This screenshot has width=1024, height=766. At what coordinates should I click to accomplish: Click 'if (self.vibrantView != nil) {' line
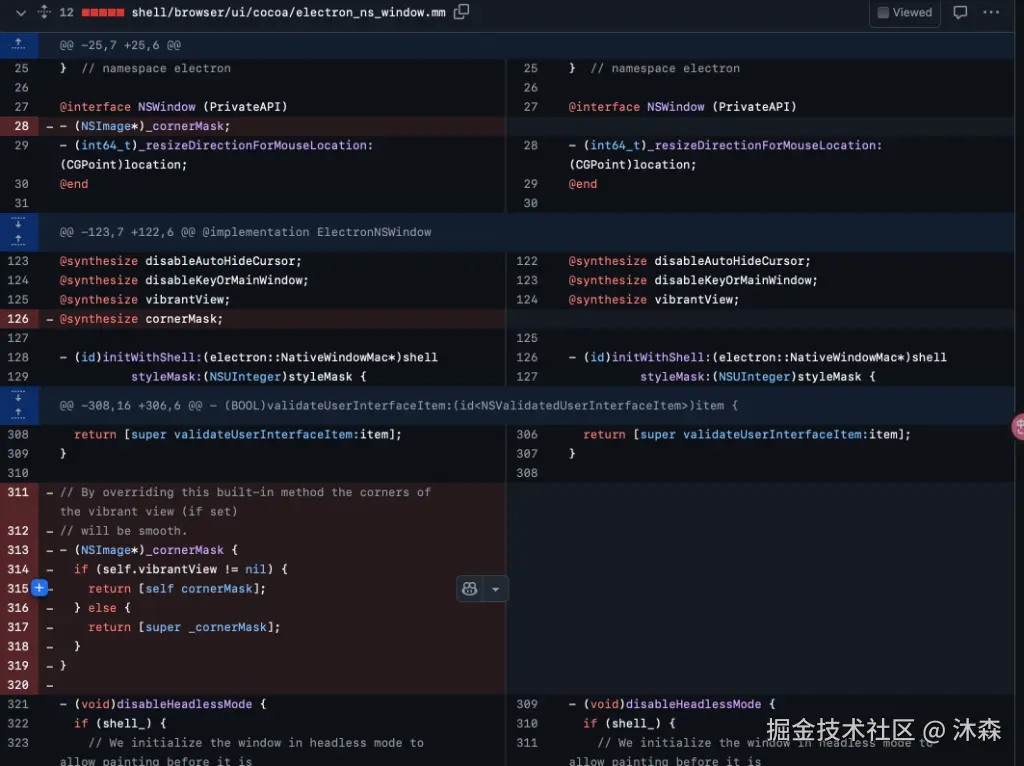pos(180,569)
